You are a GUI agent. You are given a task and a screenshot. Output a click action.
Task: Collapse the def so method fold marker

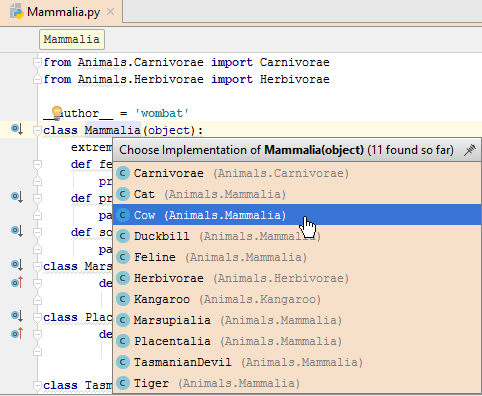(37, 232)
